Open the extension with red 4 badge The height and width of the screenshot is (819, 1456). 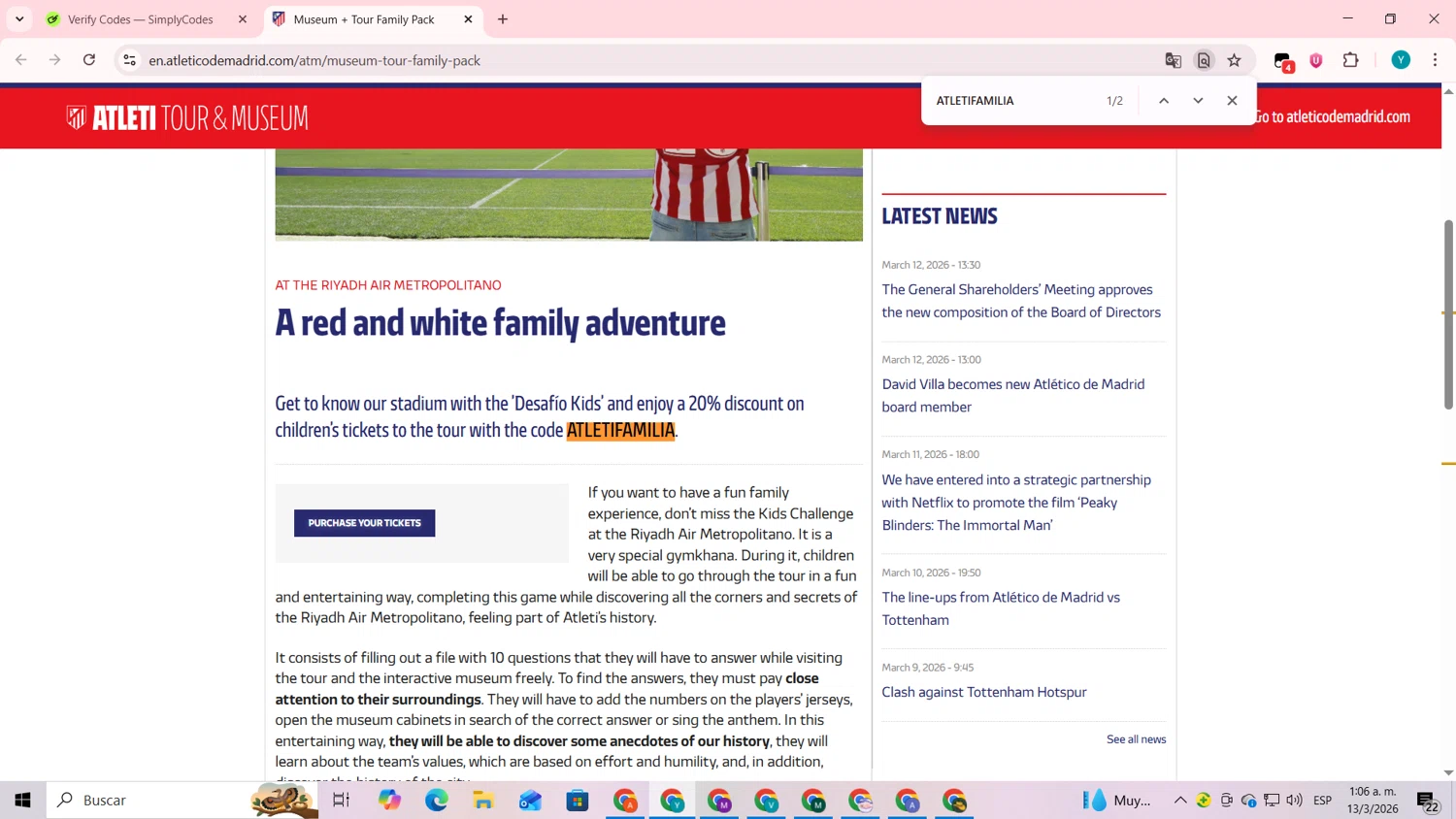1283,61
